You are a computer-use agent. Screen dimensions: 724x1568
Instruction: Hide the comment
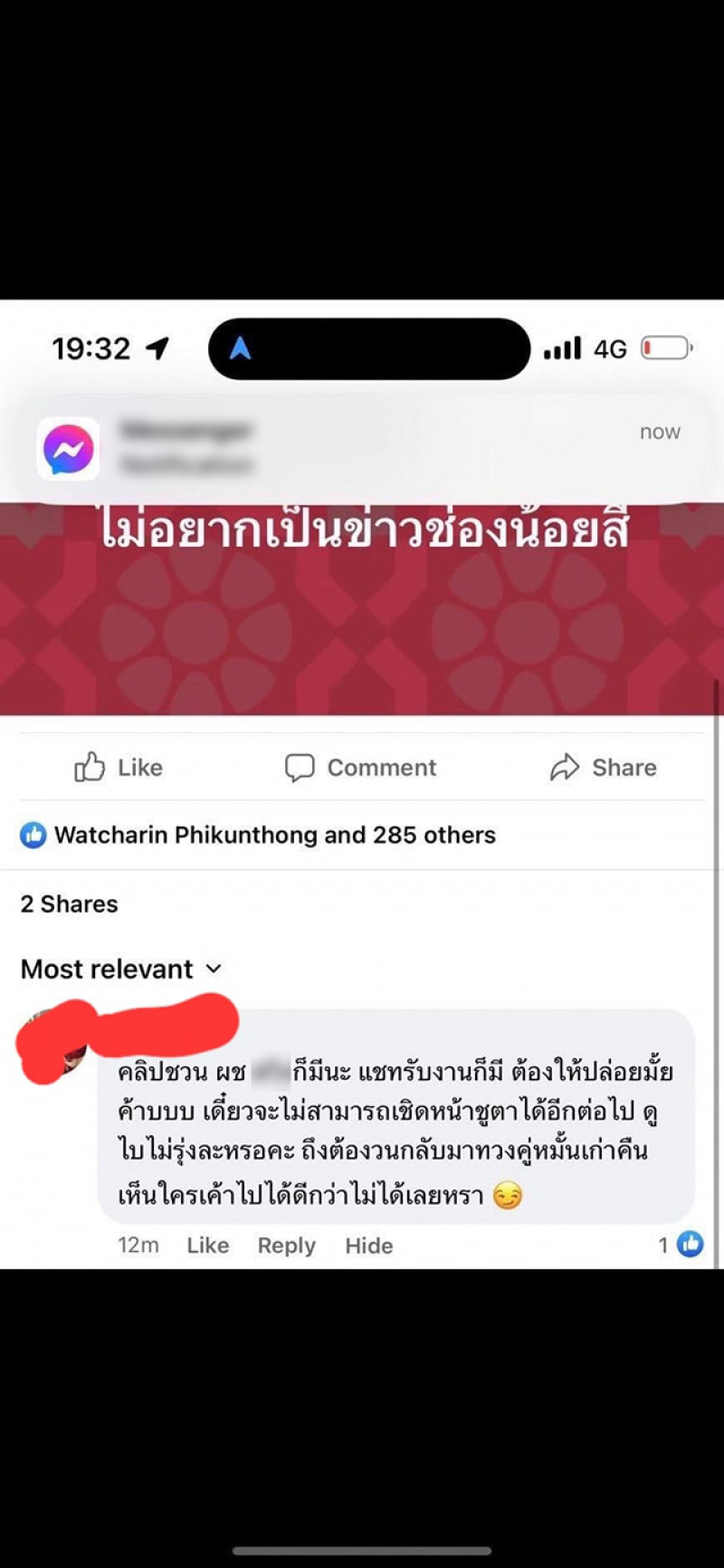coord(368,1245)
